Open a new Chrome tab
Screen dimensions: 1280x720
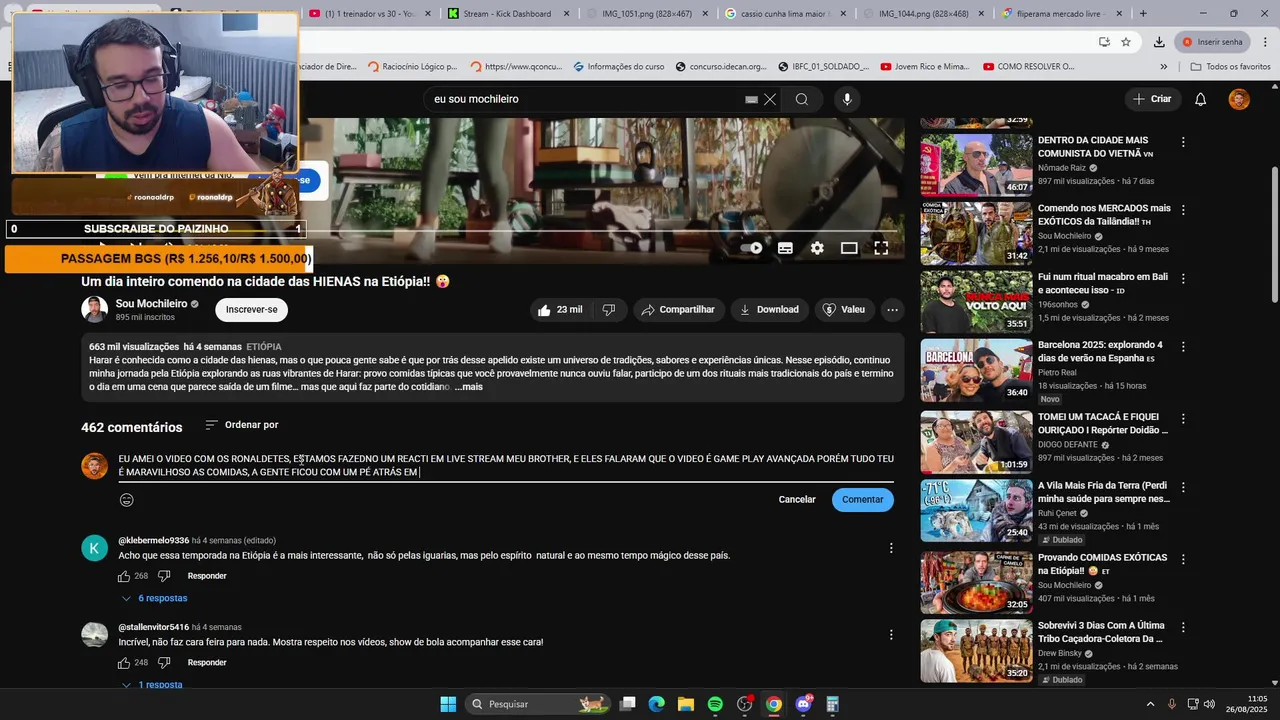[x=1143, y=14]
